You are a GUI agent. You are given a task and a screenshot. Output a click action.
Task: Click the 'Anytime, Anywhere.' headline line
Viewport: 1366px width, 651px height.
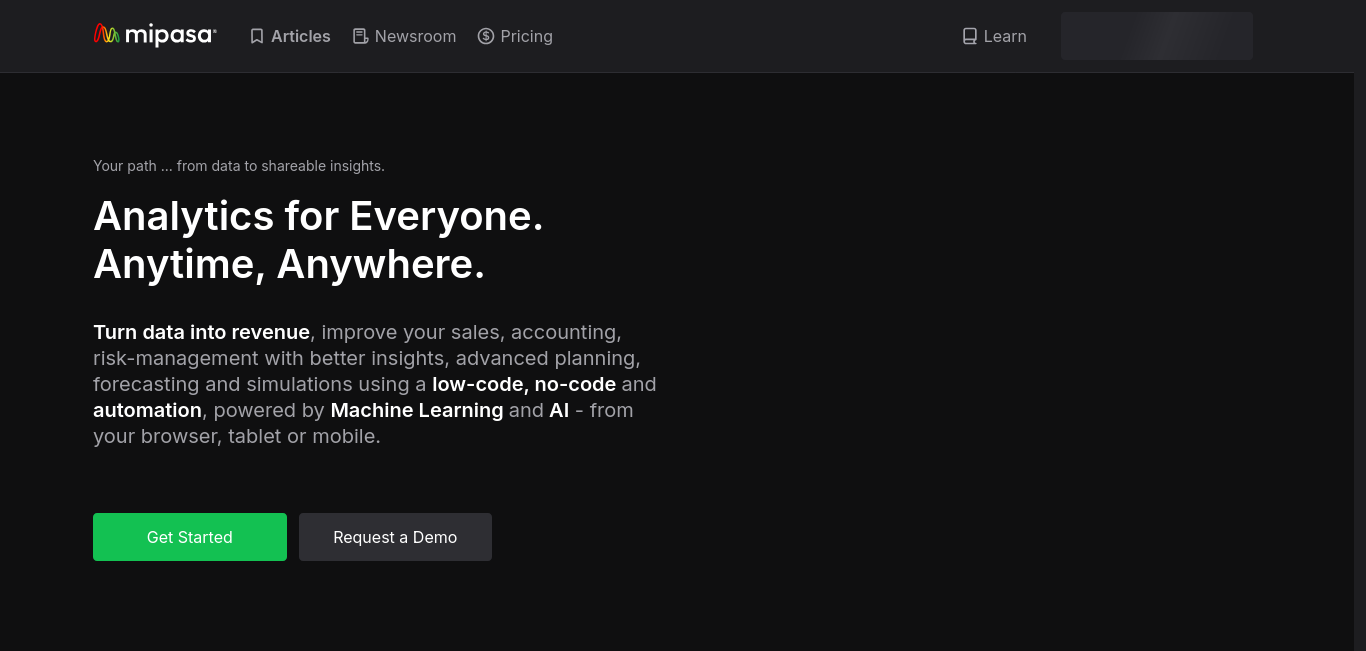point(289,264)
